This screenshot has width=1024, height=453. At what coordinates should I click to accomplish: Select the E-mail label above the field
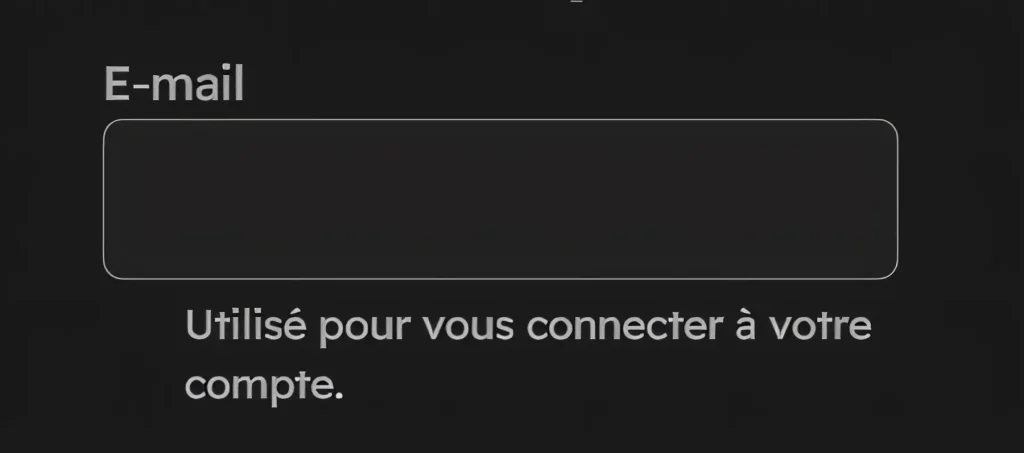pos(174,84)
